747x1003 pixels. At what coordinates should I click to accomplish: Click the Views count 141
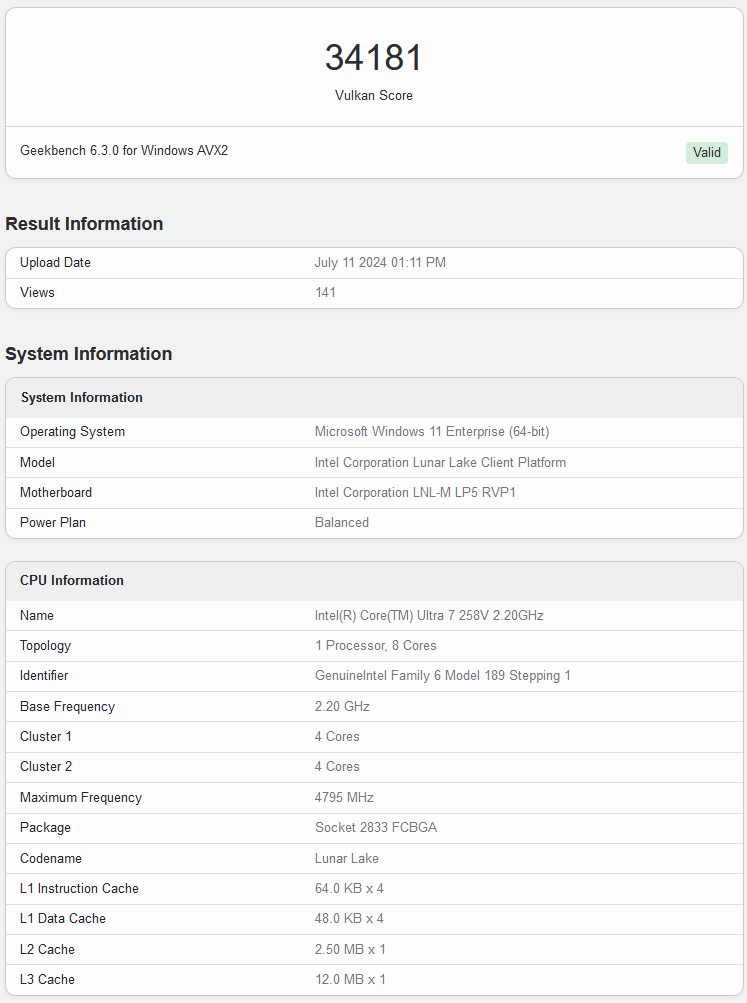(x=325, y=293)
